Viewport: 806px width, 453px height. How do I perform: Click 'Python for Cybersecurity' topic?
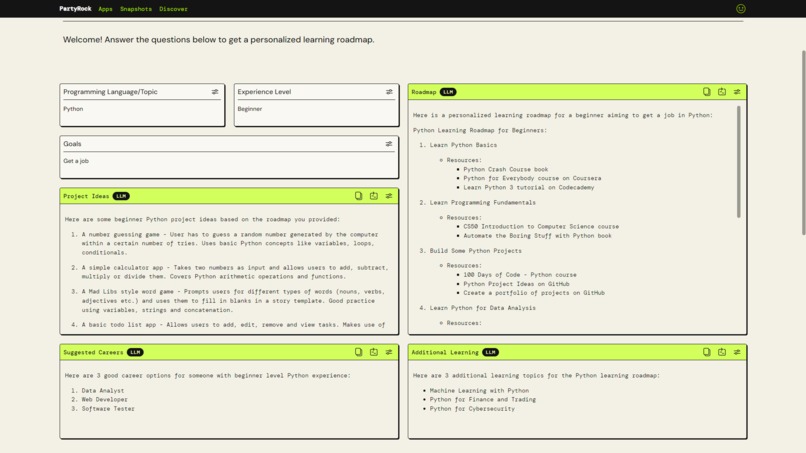(x=472, y=409)
